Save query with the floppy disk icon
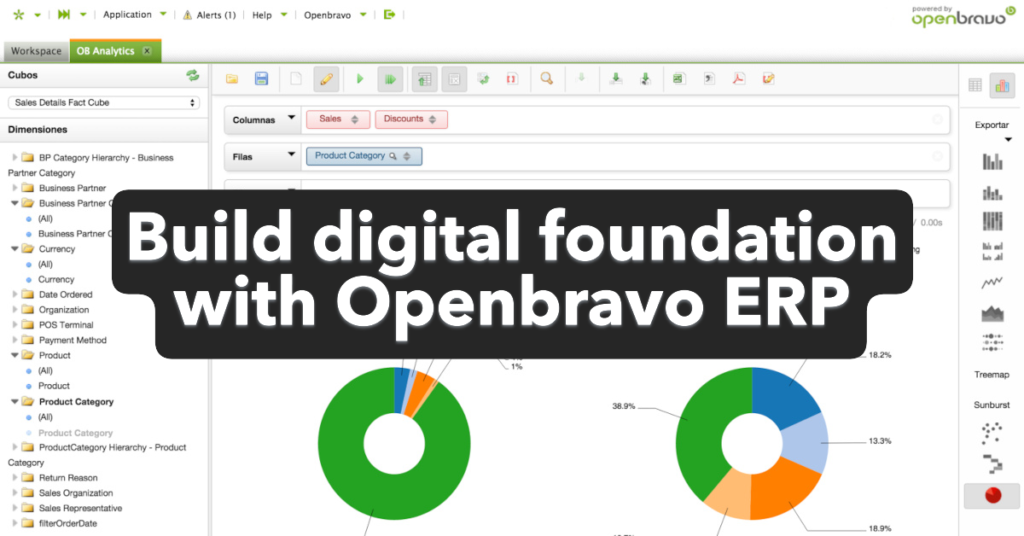This screenshot has width=1024, height=536. [x=261, y=79]
